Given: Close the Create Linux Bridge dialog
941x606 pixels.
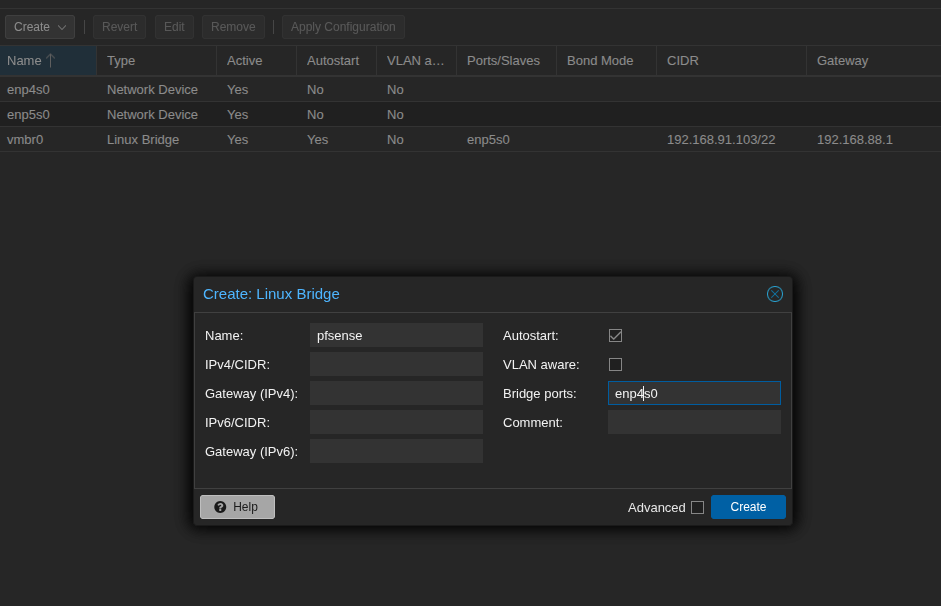Looking at the screenshot, I should click(x=774, y=294).
